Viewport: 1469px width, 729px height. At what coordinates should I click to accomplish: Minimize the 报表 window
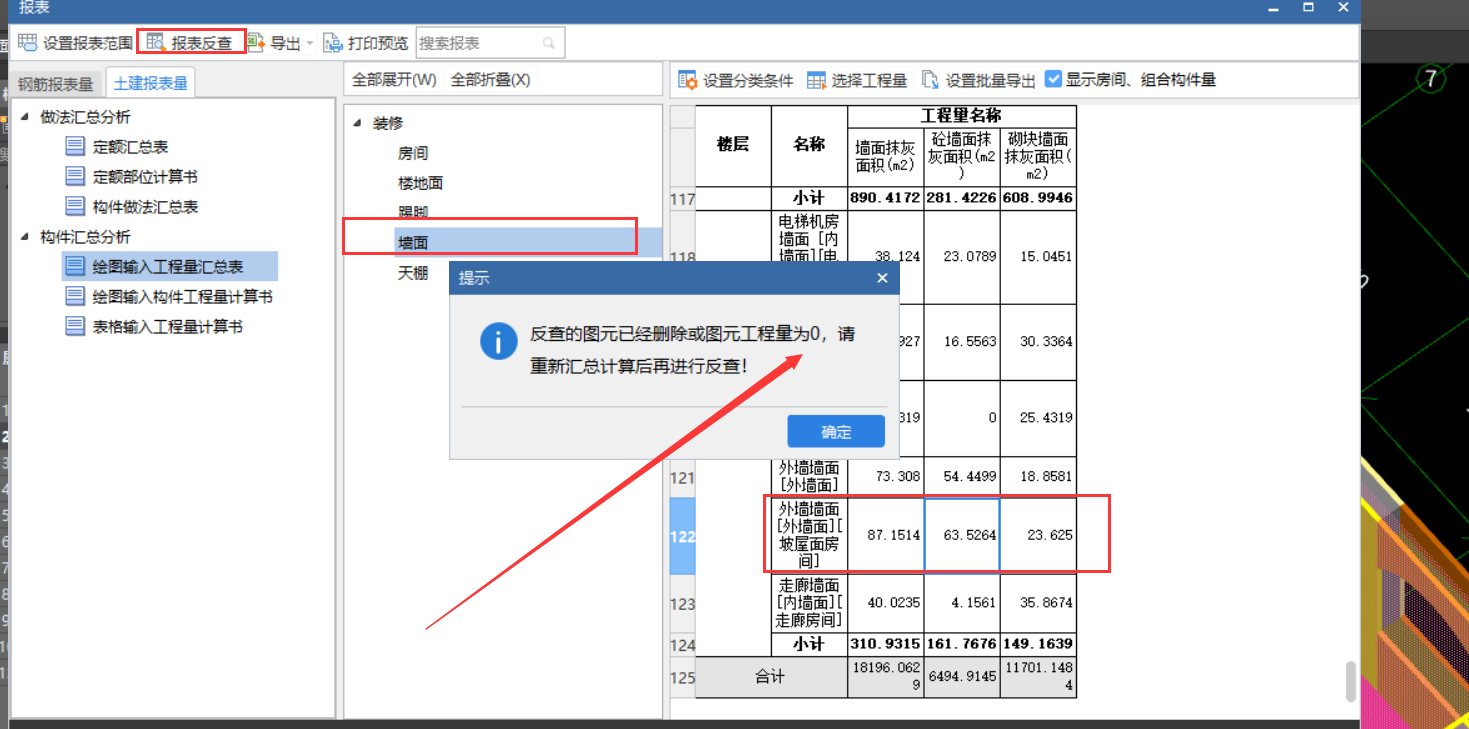pyautogui.click(x=1274, y=8)
